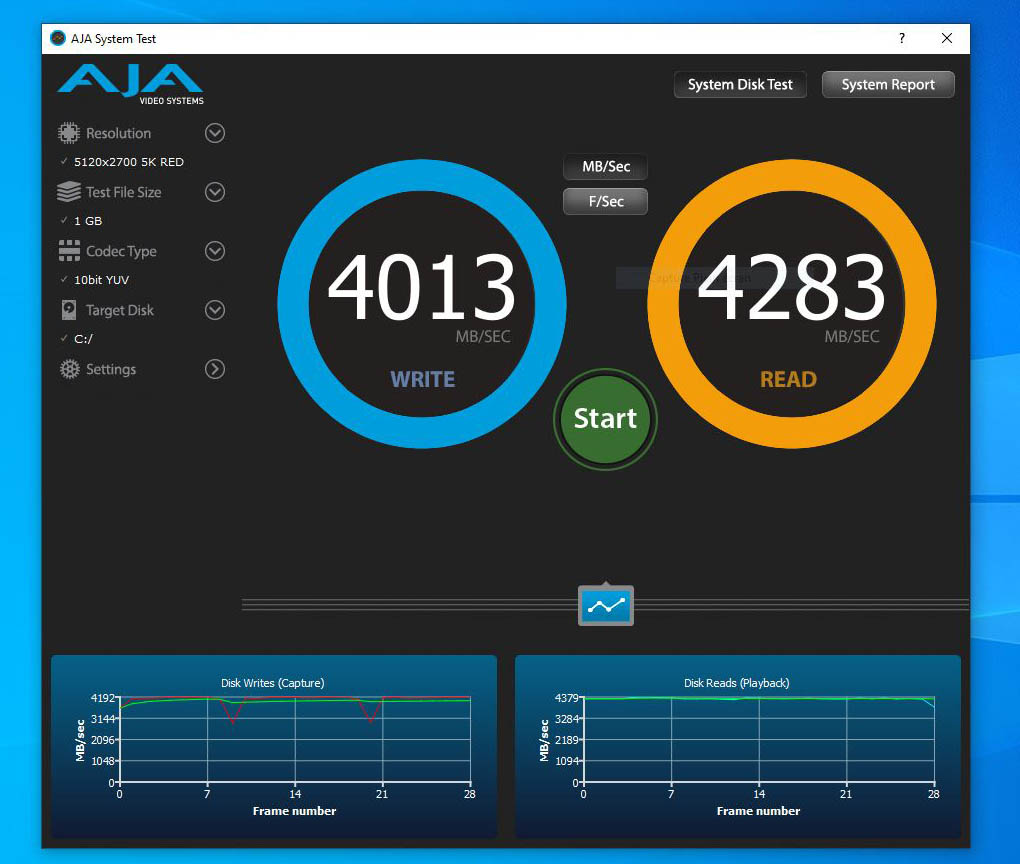Click the WRITE label in blue gauge
1020x864 pixels.
tap(422, 379)
